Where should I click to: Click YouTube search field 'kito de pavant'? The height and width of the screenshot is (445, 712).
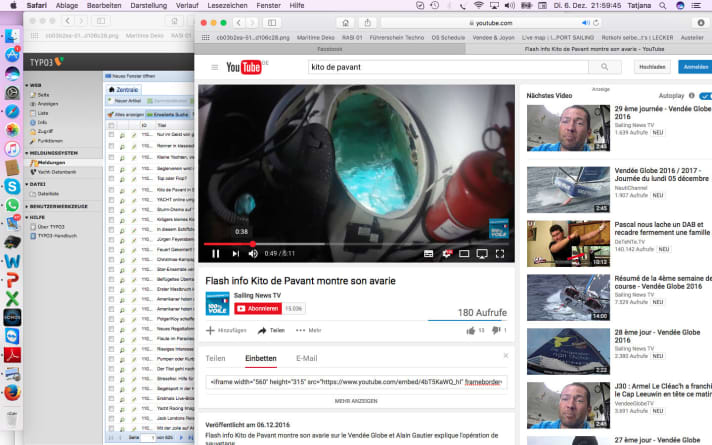click(448, 67)
